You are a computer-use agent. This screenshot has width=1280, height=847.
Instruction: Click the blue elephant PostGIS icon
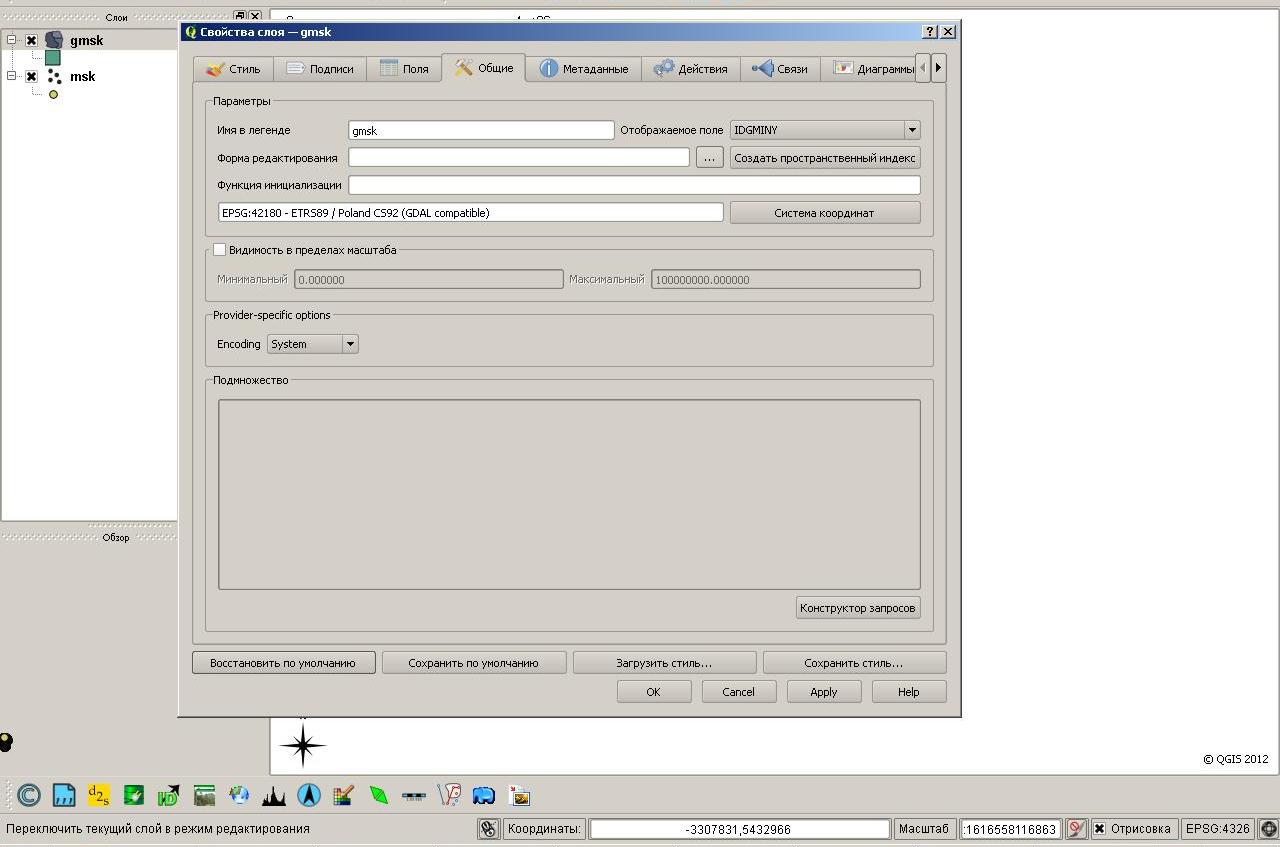[x=484, y=795]
